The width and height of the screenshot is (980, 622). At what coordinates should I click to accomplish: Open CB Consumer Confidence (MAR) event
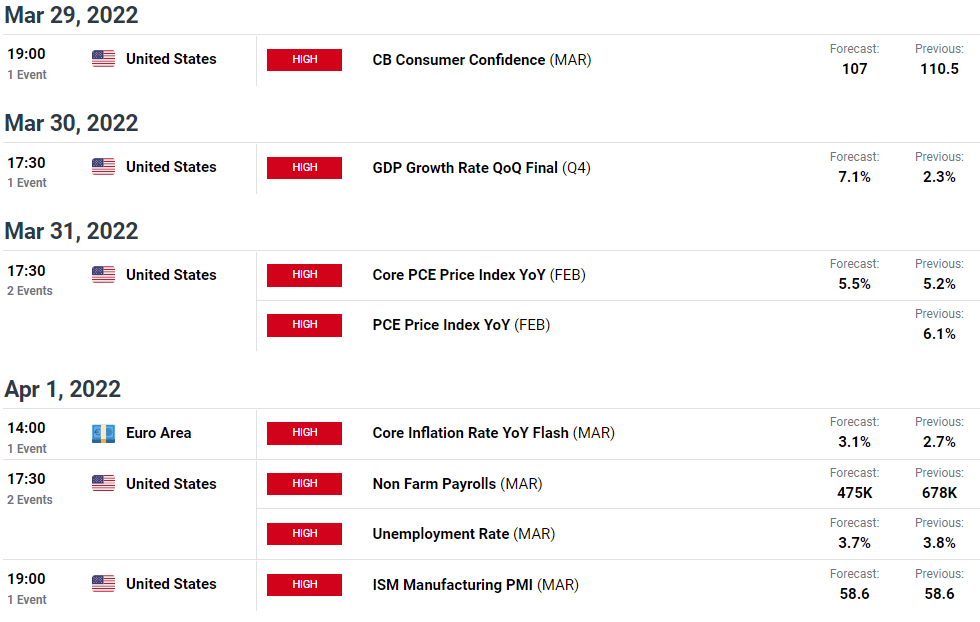point(482,60)
